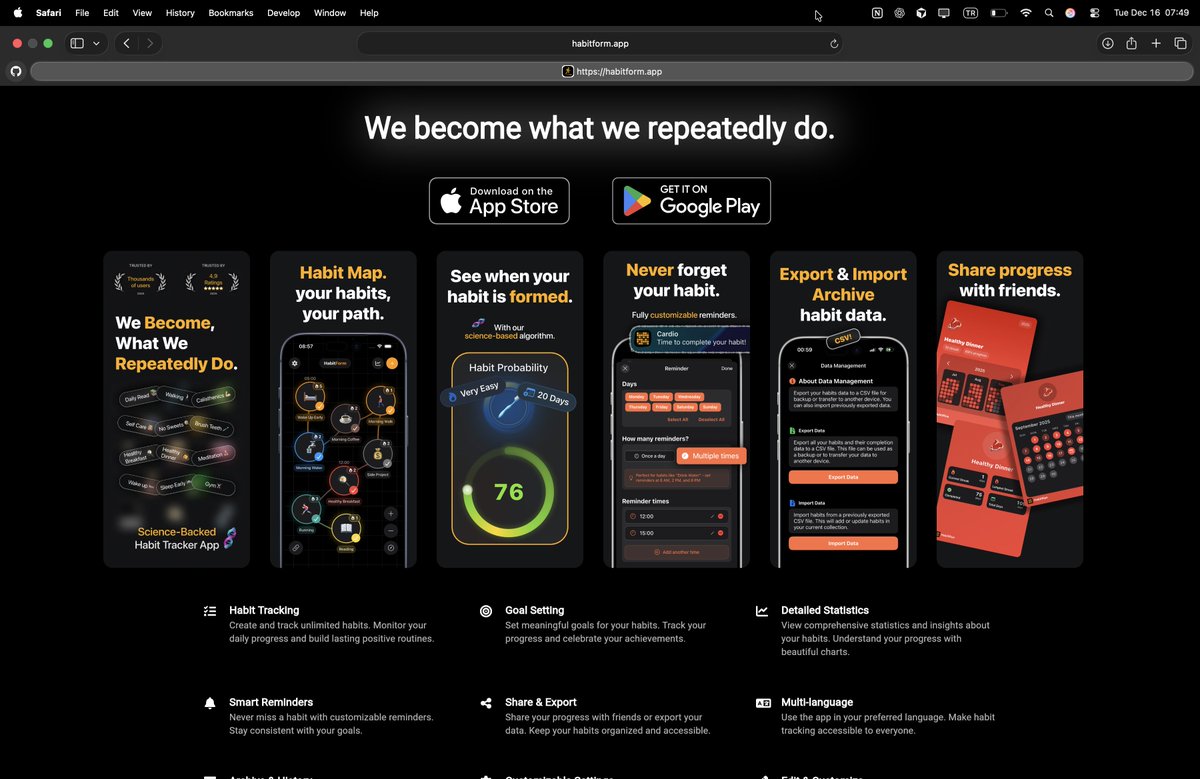
Task: Open the Share progress with friends screenshot
Action: point(1009,409)
